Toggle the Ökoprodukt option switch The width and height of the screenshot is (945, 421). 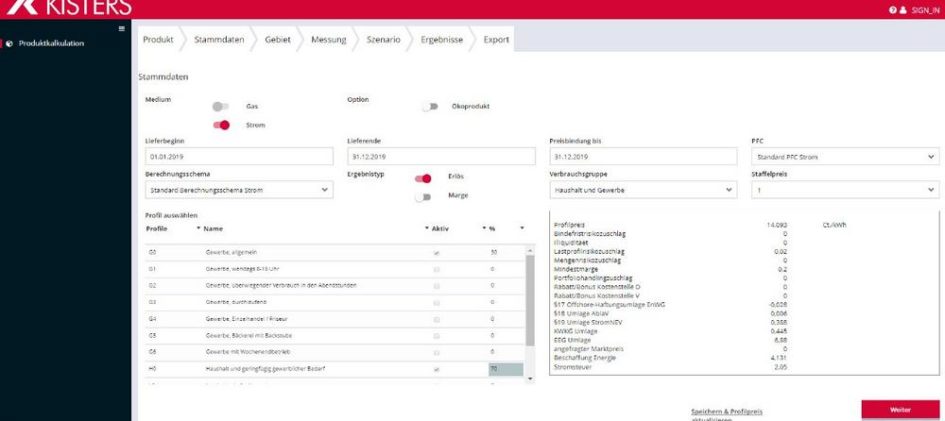point(430,107)
